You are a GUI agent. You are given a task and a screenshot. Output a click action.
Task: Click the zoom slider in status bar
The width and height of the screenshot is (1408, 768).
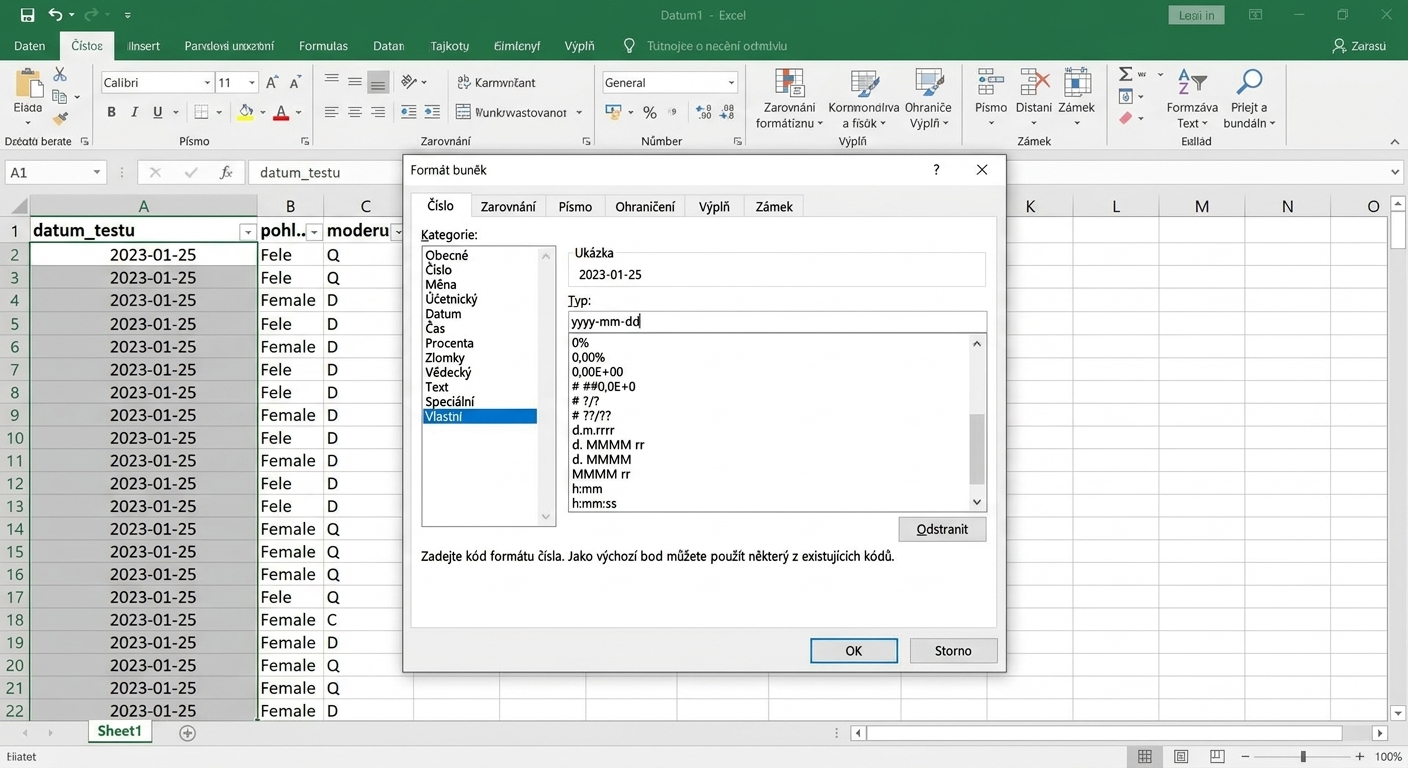click(1303, 757)
